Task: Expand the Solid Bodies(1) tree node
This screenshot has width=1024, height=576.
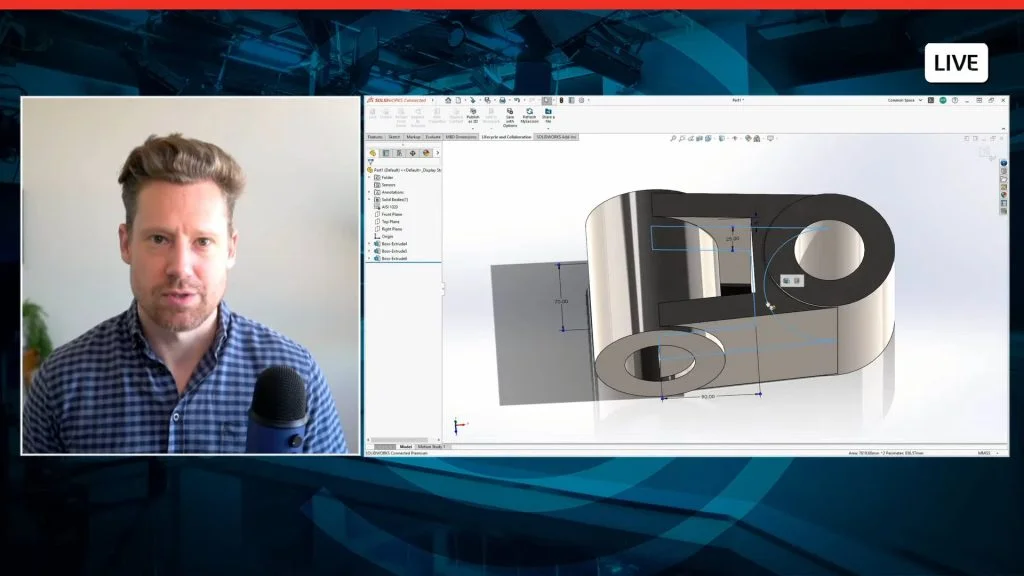Action: [369, 199]
